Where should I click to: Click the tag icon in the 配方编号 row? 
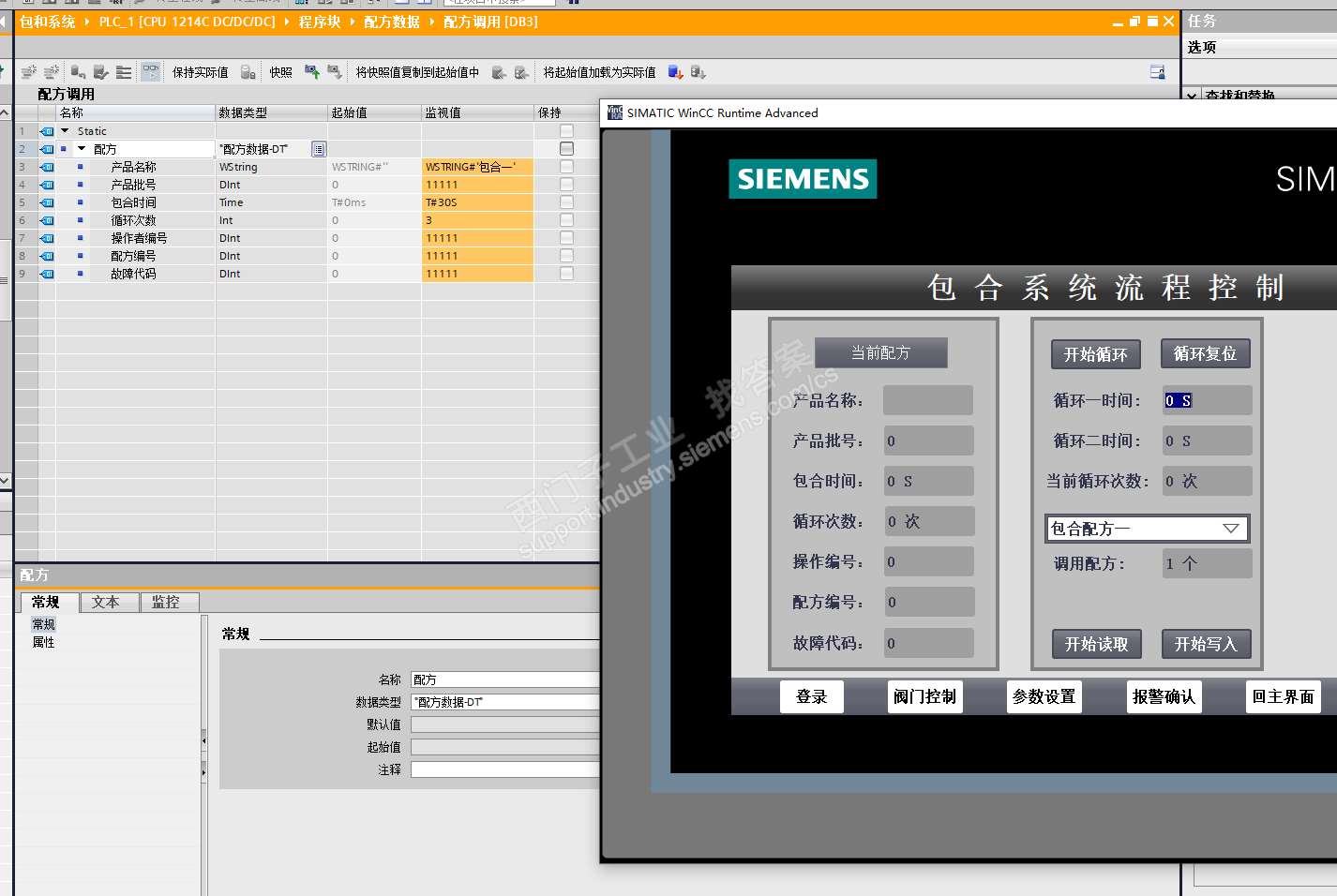[x=47, y=256]
